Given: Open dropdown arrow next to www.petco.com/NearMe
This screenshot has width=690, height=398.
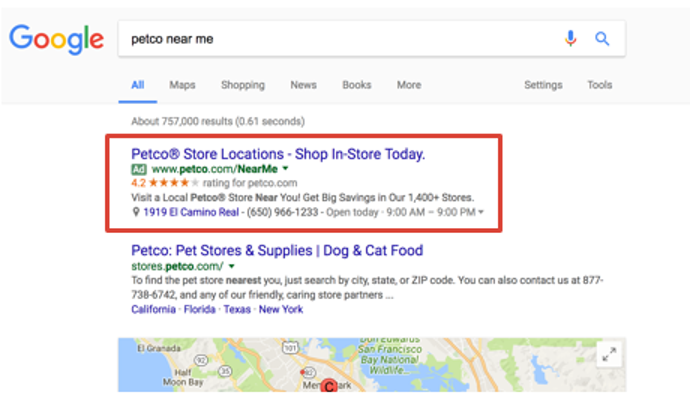Looking at the screenshot, I should (x=285, y=169).
